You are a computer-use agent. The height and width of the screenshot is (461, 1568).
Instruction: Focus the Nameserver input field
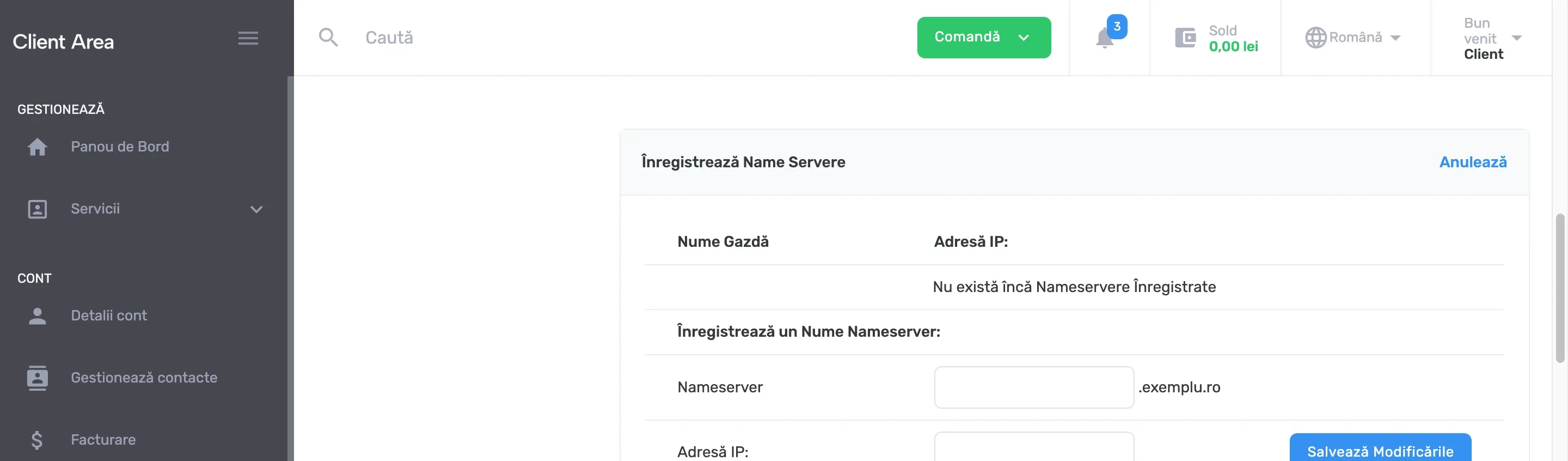click(x=1033, y=387)
